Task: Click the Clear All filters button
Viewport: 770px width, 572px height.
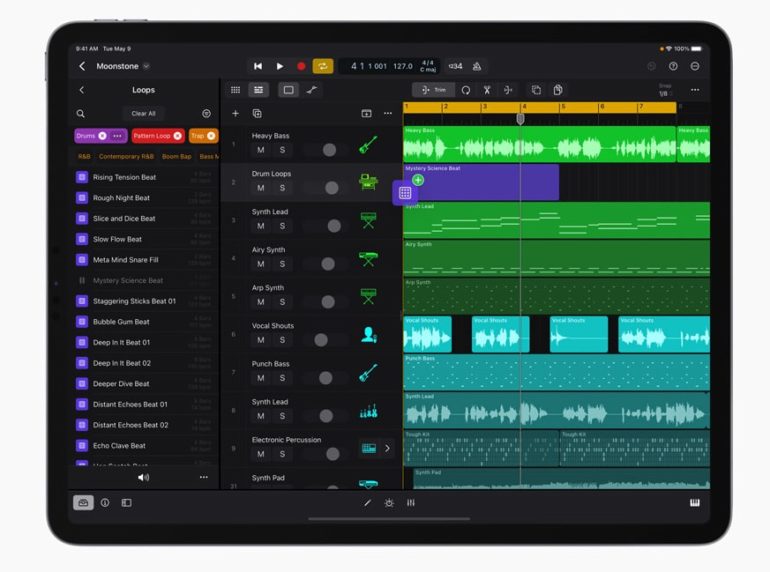Action: [x=143, y=113]
